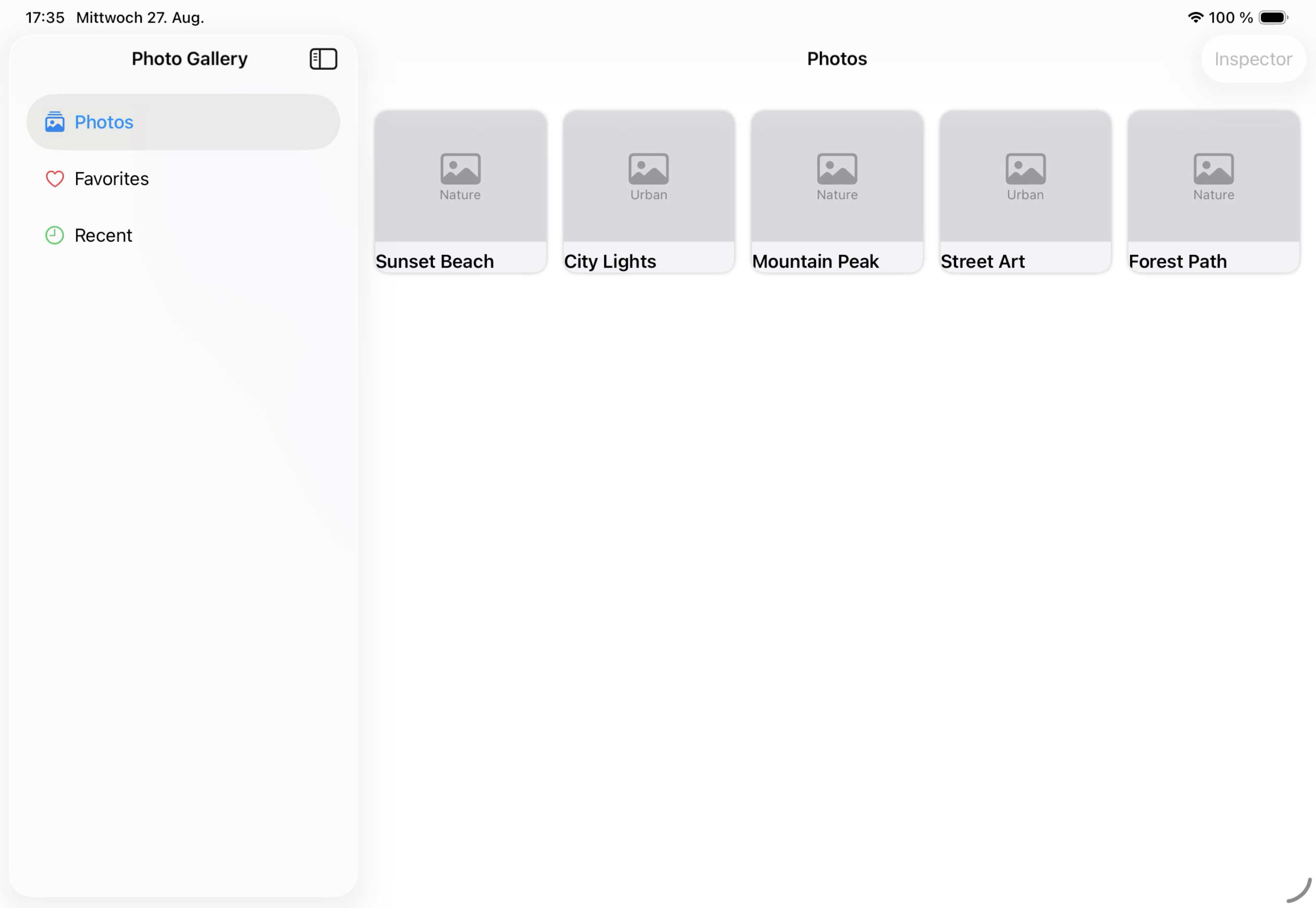
Task: Click the Wi-Fi status icon
Action: click(x=1195, y=18)
